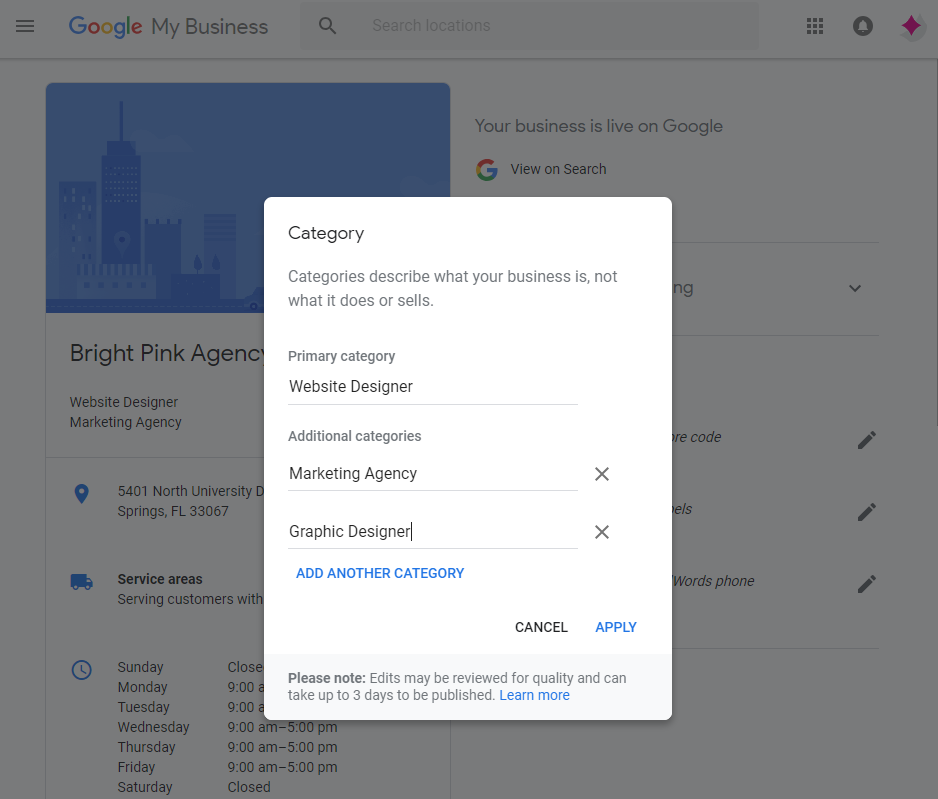
Task: Edit the Graphic Designer category field
Action: [433, 532]
